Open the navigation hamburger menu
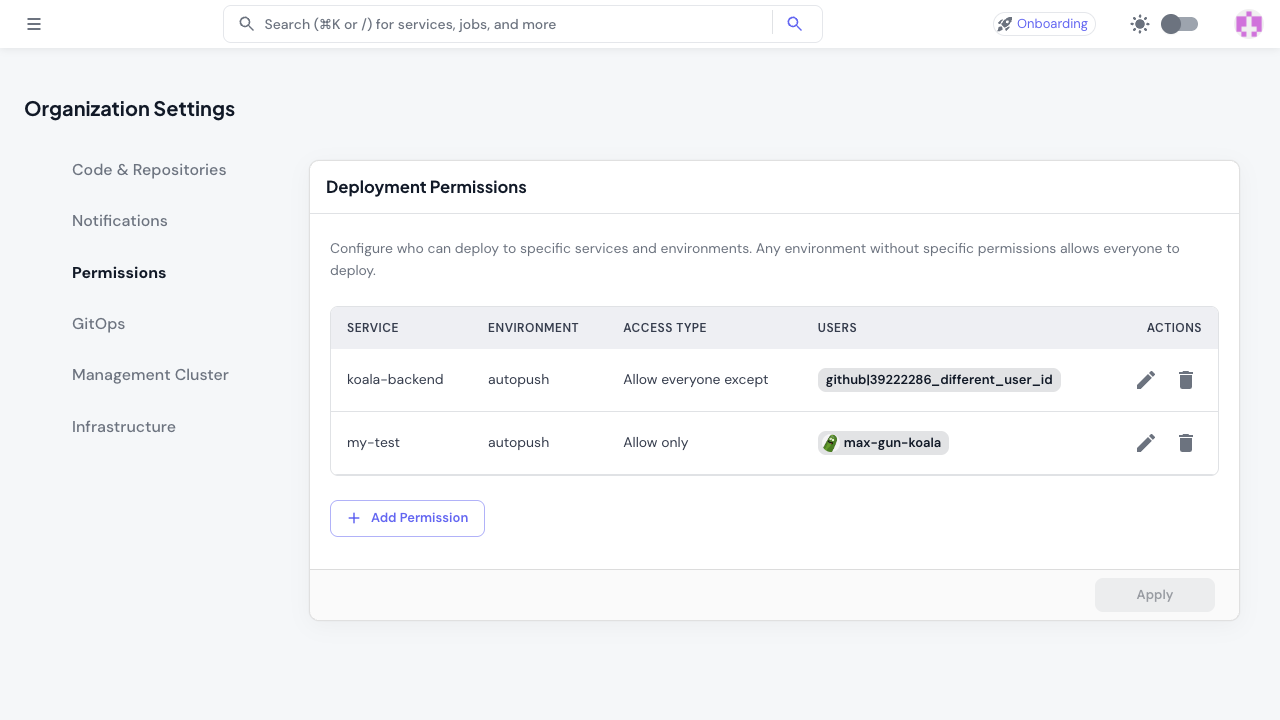The image size is (1280, 720). click(x=34, y=24)
